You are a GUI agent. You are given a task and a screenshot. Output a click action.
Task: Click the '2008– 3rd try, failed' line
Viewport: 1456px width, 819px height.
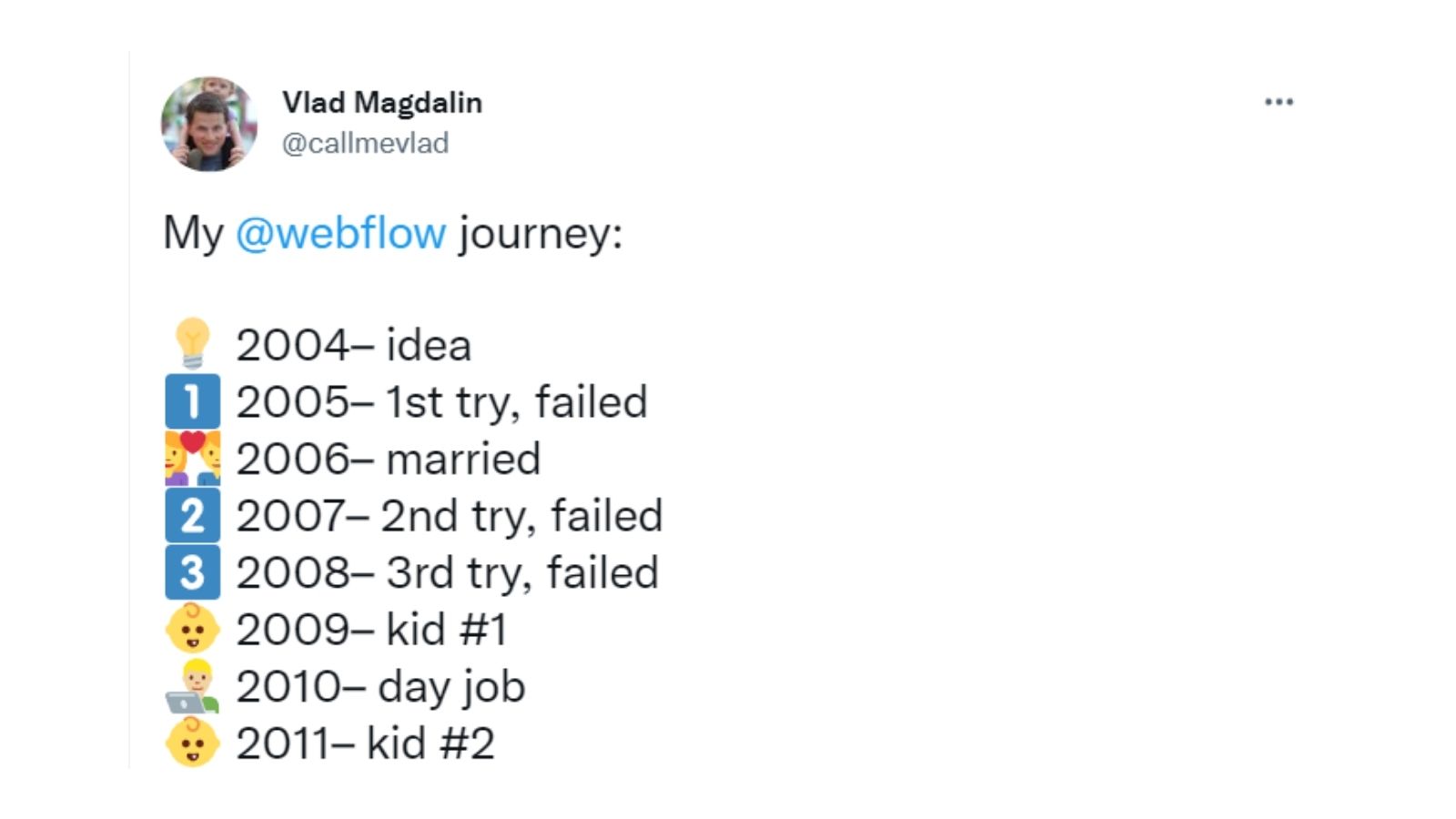point(448,574)
